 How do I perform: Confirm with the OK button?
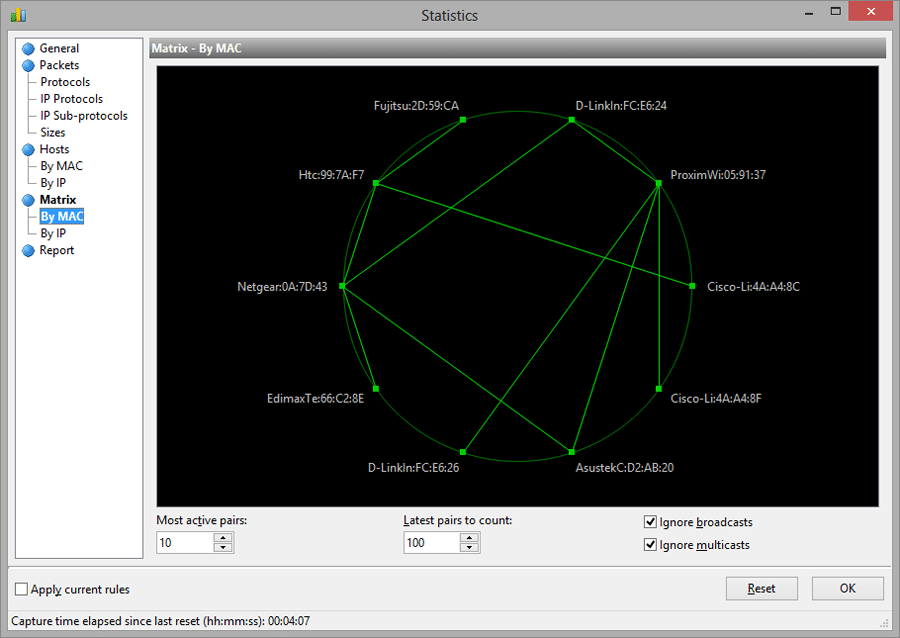coord(847,588)
